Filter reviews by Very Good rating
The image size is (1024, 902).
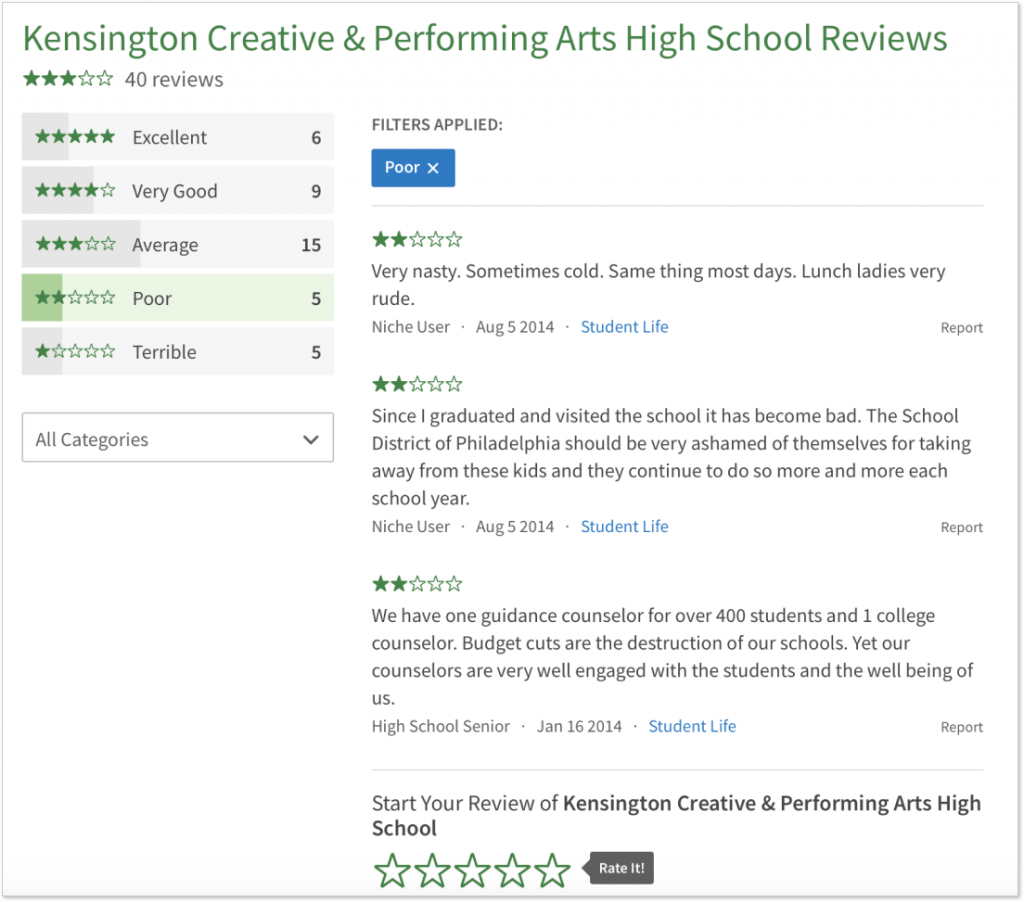tap(178, 192)
